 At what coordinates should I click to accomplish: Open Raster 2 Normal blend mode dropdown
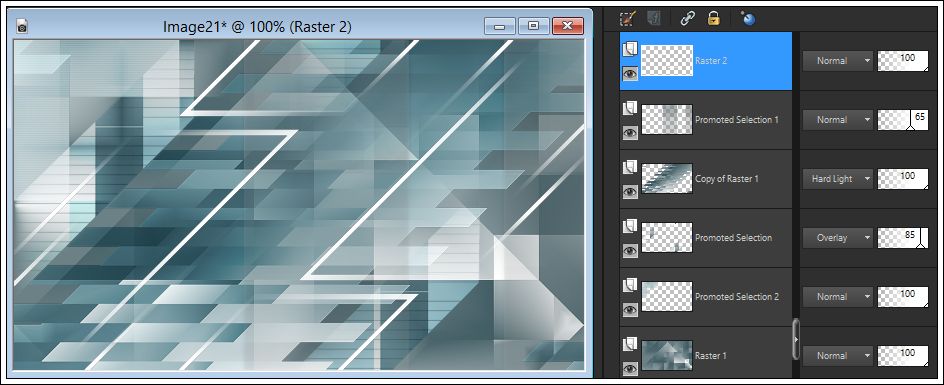[x=837, y=61]
